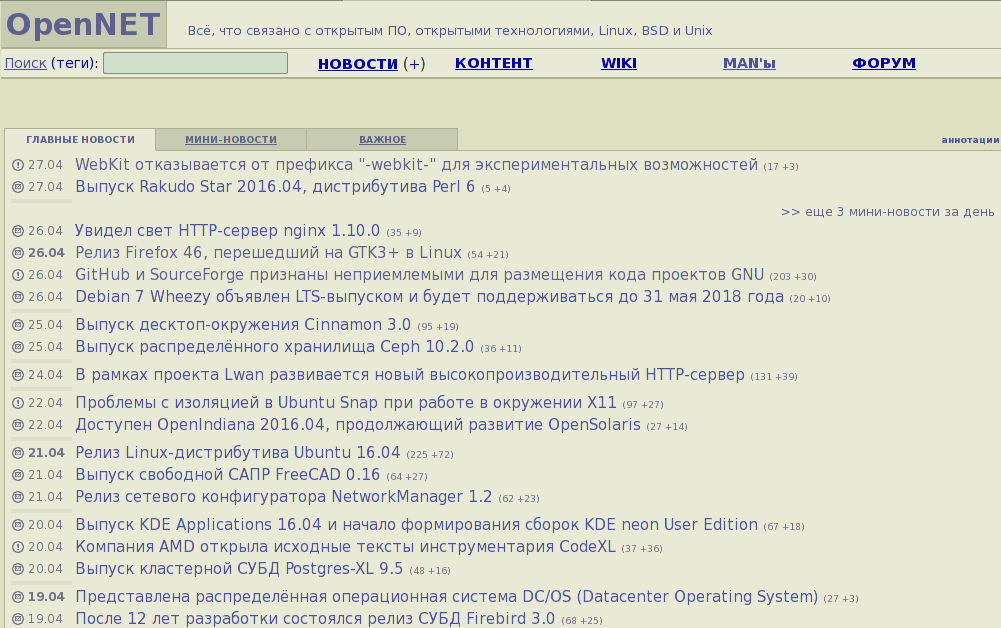1001x628 pixels.
Task: Click icon beside WebKit prefix news
Action: 18,165
